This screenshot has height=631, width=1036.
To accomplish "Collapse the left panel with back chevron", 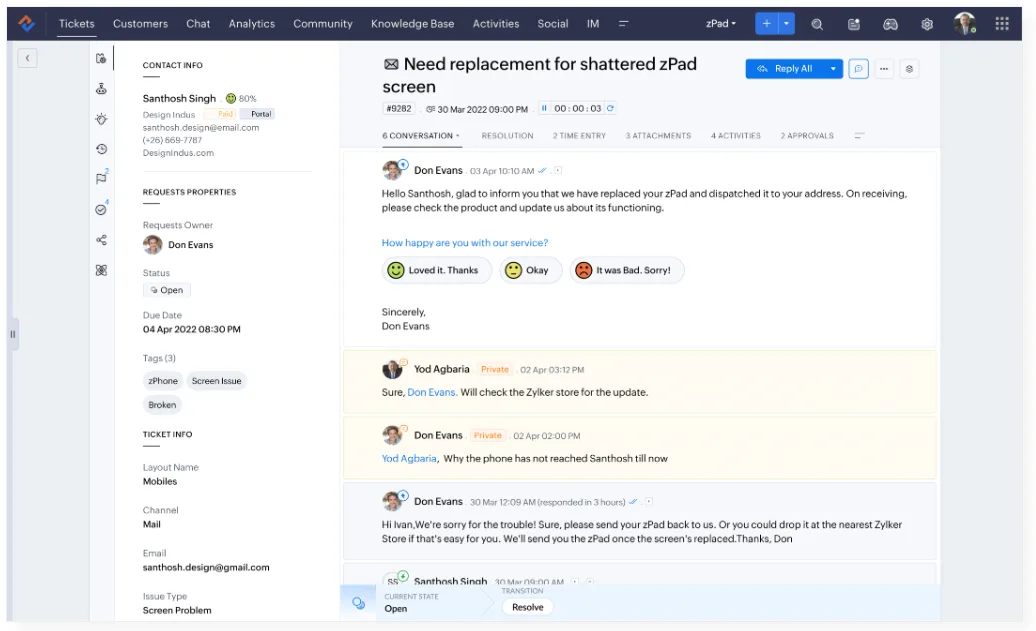I will click(x=28, y=59).
